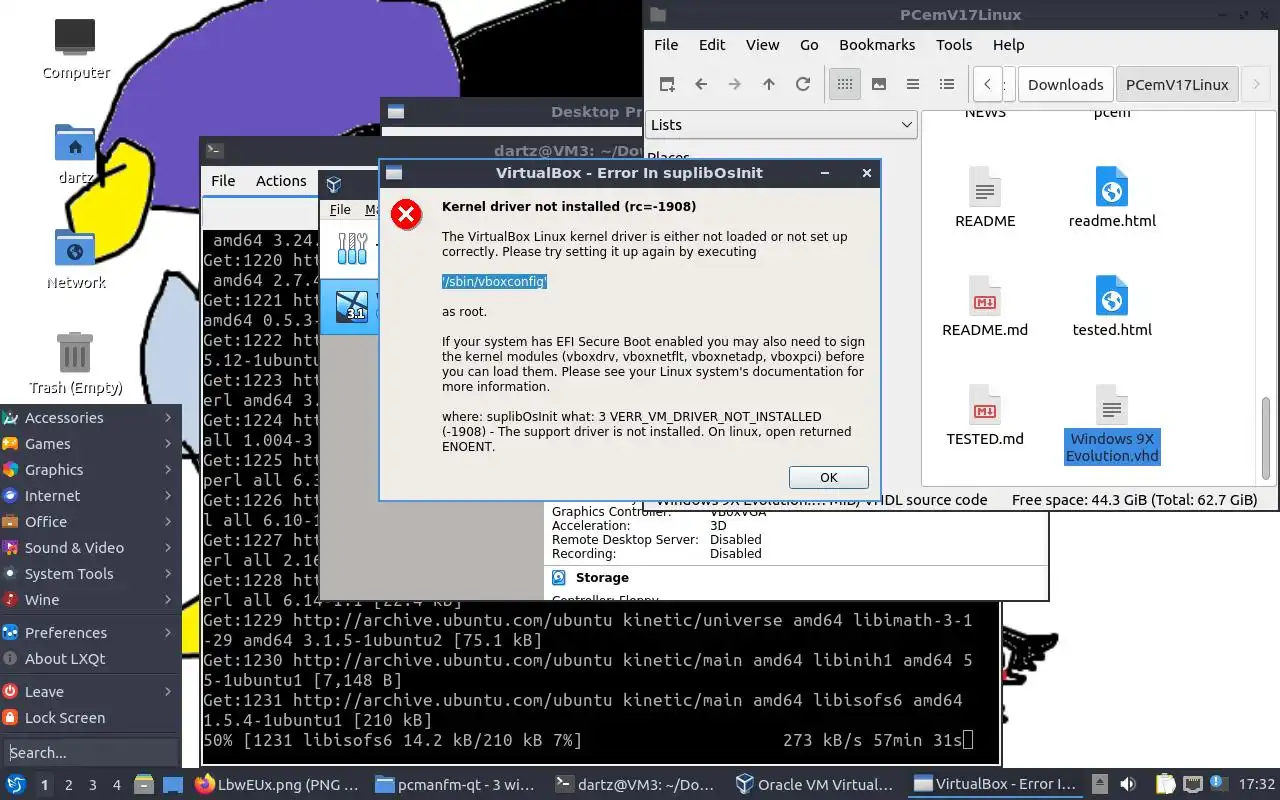Open clipboard manager tray icon
The height and width of the screenshot is (800, 1280).
point(1165,784)
